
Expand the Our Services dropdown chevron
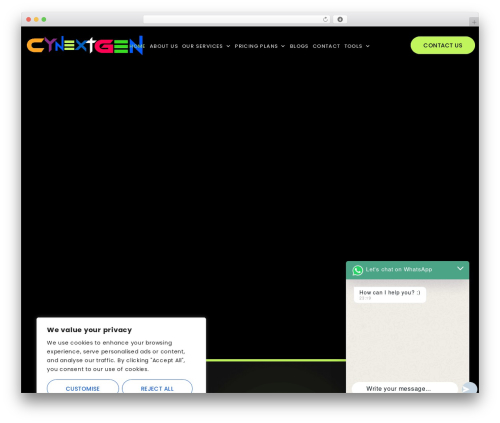[x=228, y=46]
